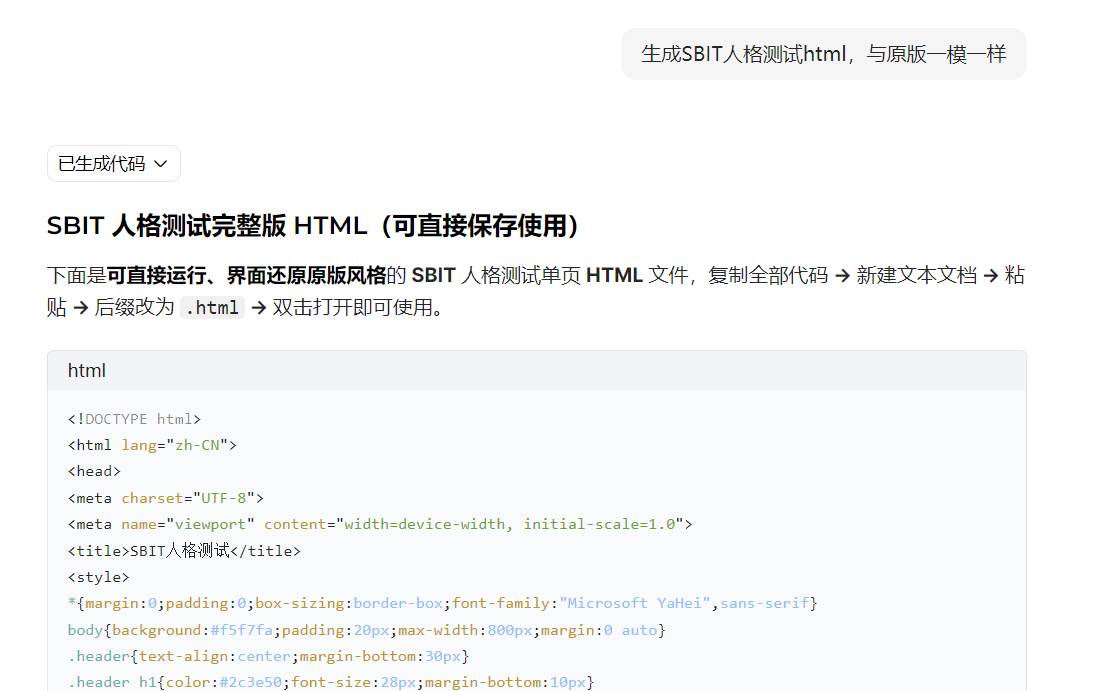
Task: Click the meta viewport code line
Action: click(380, 524)
